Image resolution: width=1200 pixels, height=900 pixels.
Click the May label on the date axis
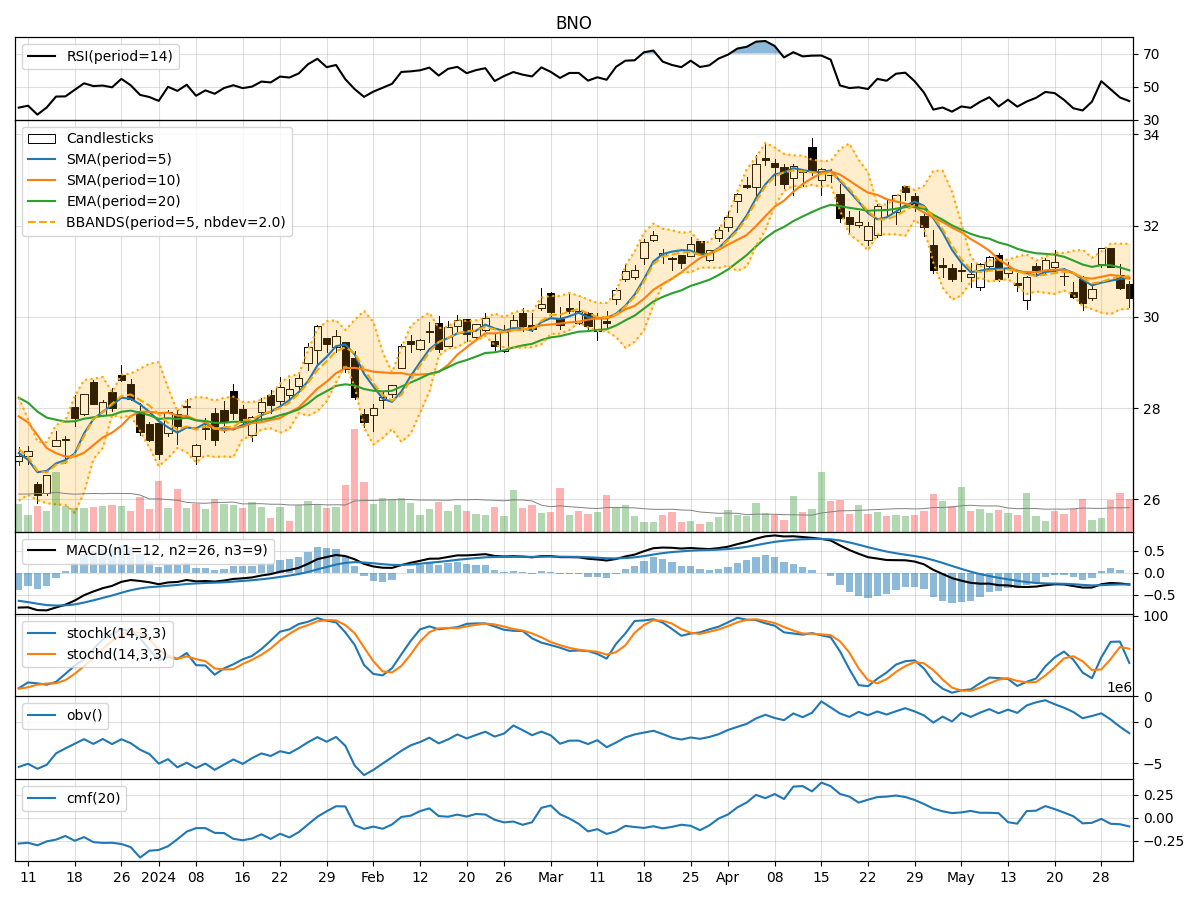coord(961,878)
